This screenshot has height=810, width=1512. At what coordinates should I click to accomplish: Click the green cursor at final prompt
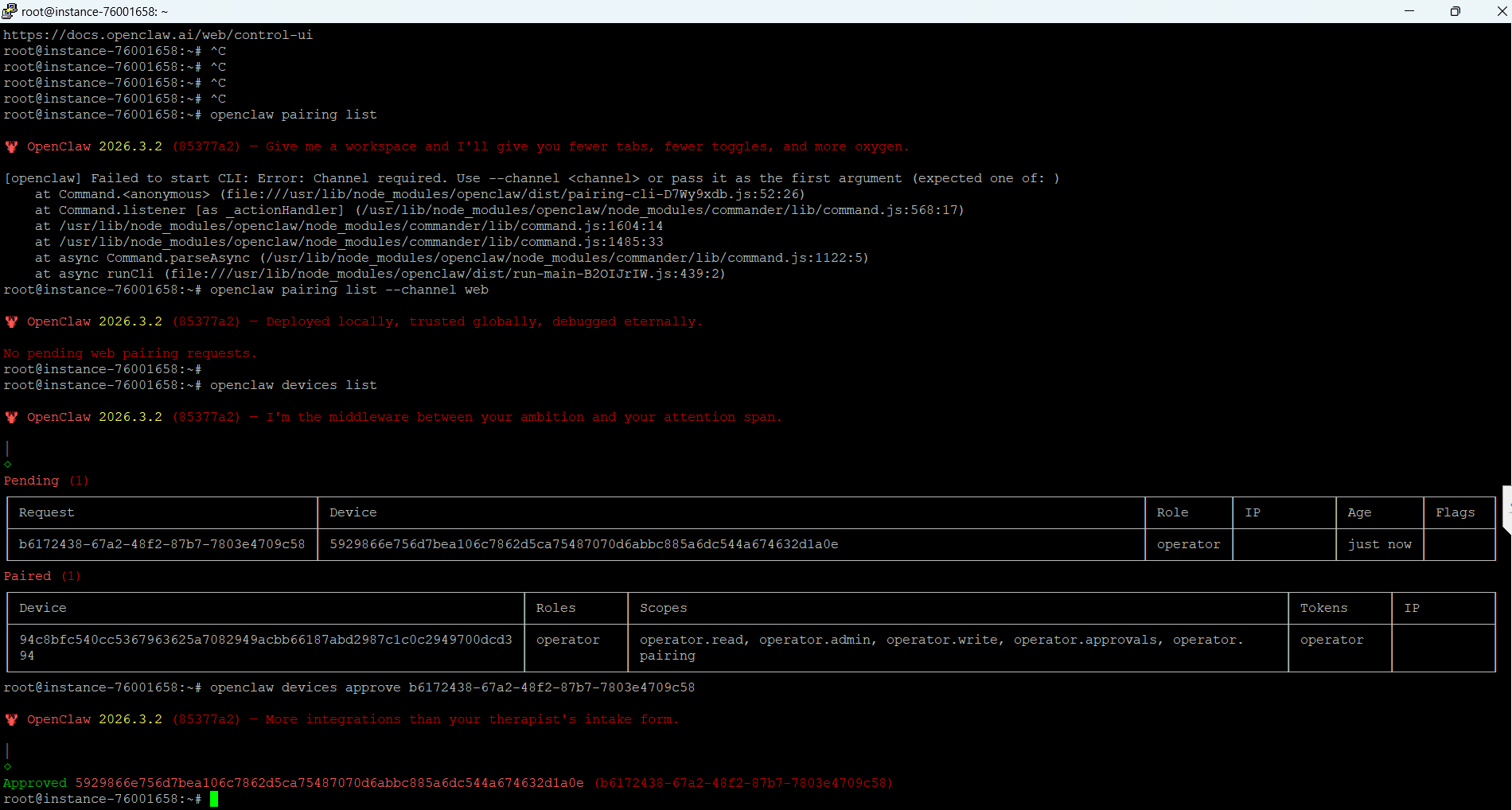point(214,799)
